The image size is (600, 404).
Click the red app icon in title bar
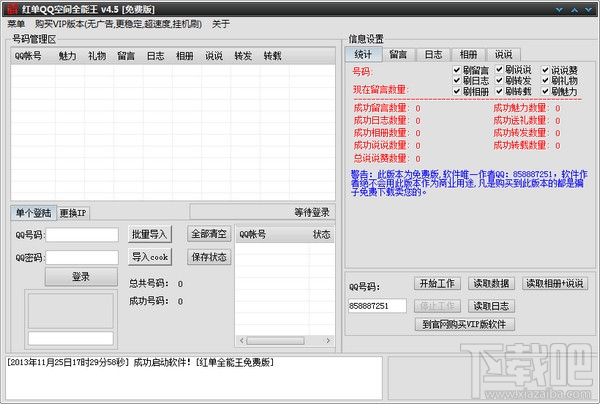coord(13,9)
